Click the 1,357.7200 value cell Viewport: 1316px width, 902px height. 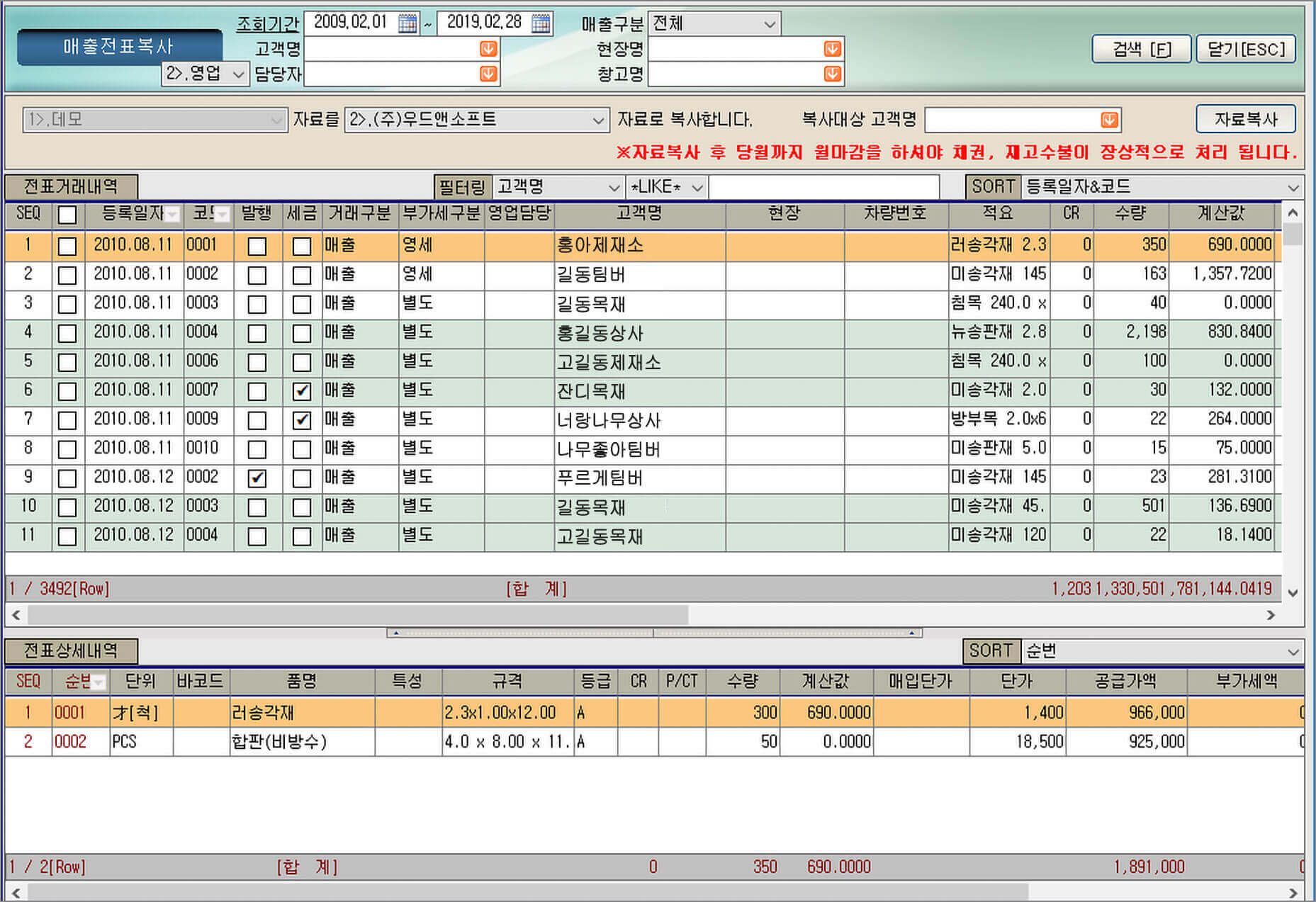pyautogui.click(x=1222, y=275)
